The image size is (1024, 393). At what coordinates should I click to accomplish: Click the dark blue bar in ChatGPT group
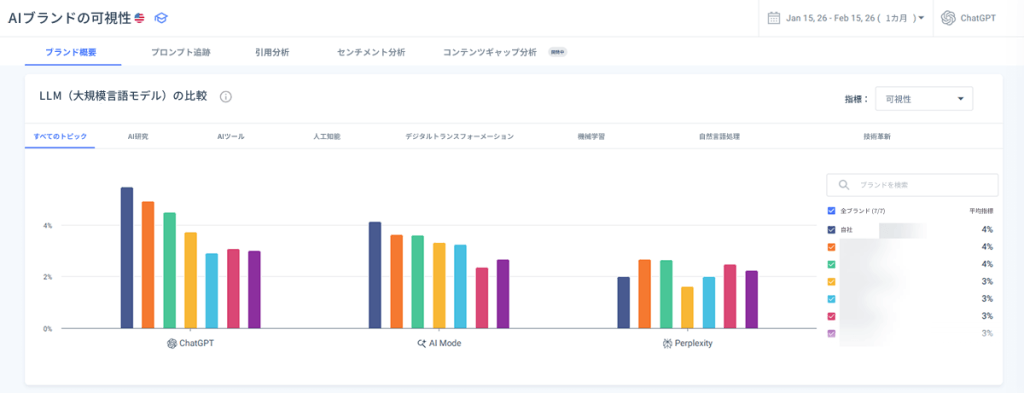(x=127, y=258)
